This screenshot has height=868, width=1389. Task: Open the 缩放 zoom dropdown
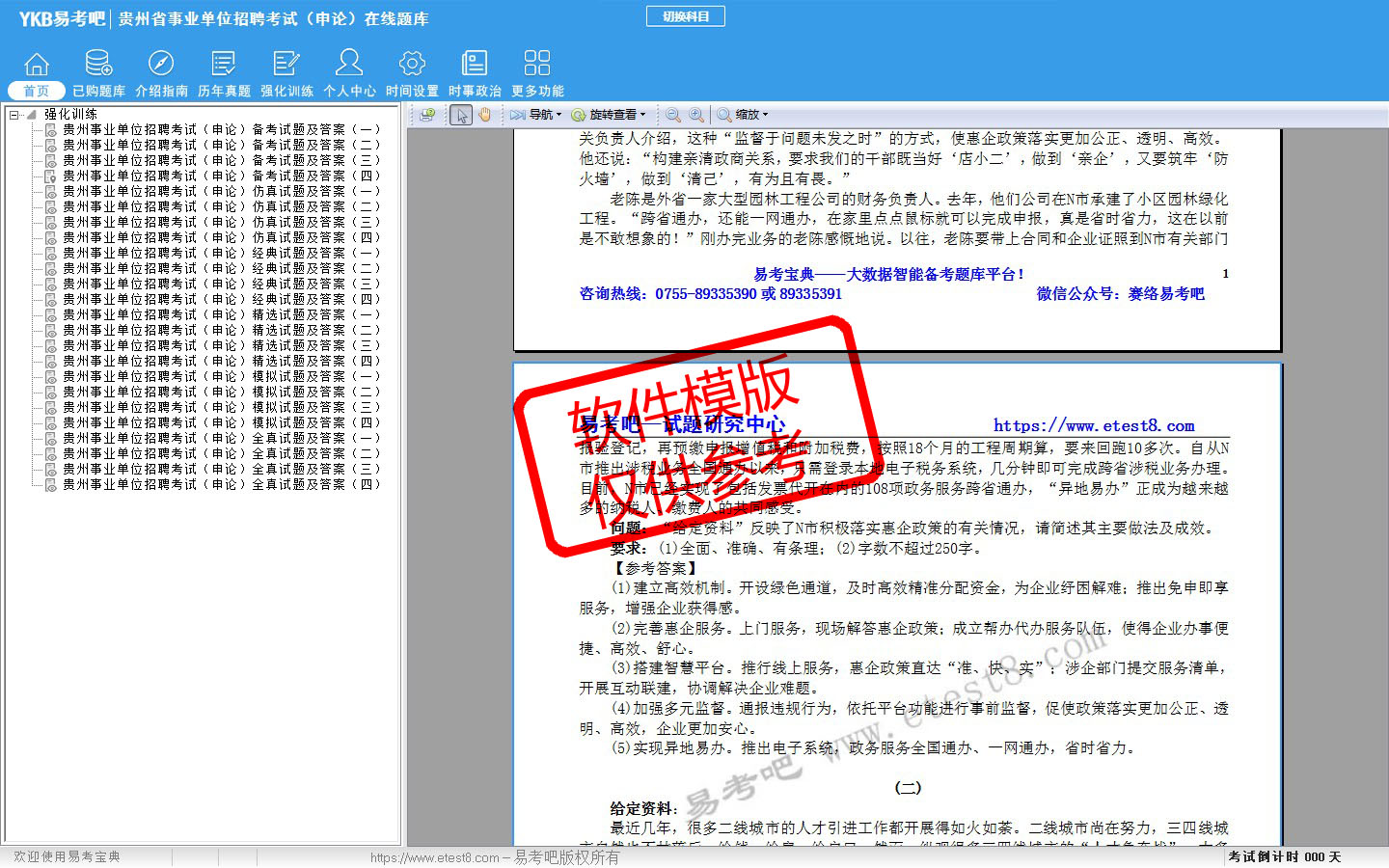pyautogui.click(x=743, y=115)
